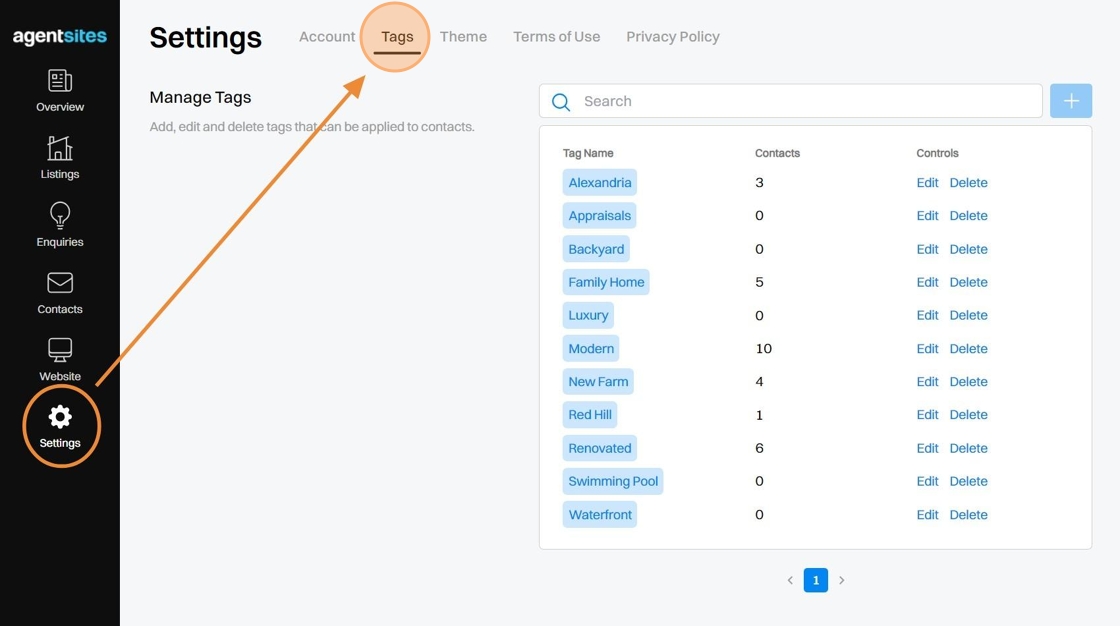Go to the next page arrow

[842, 580]
